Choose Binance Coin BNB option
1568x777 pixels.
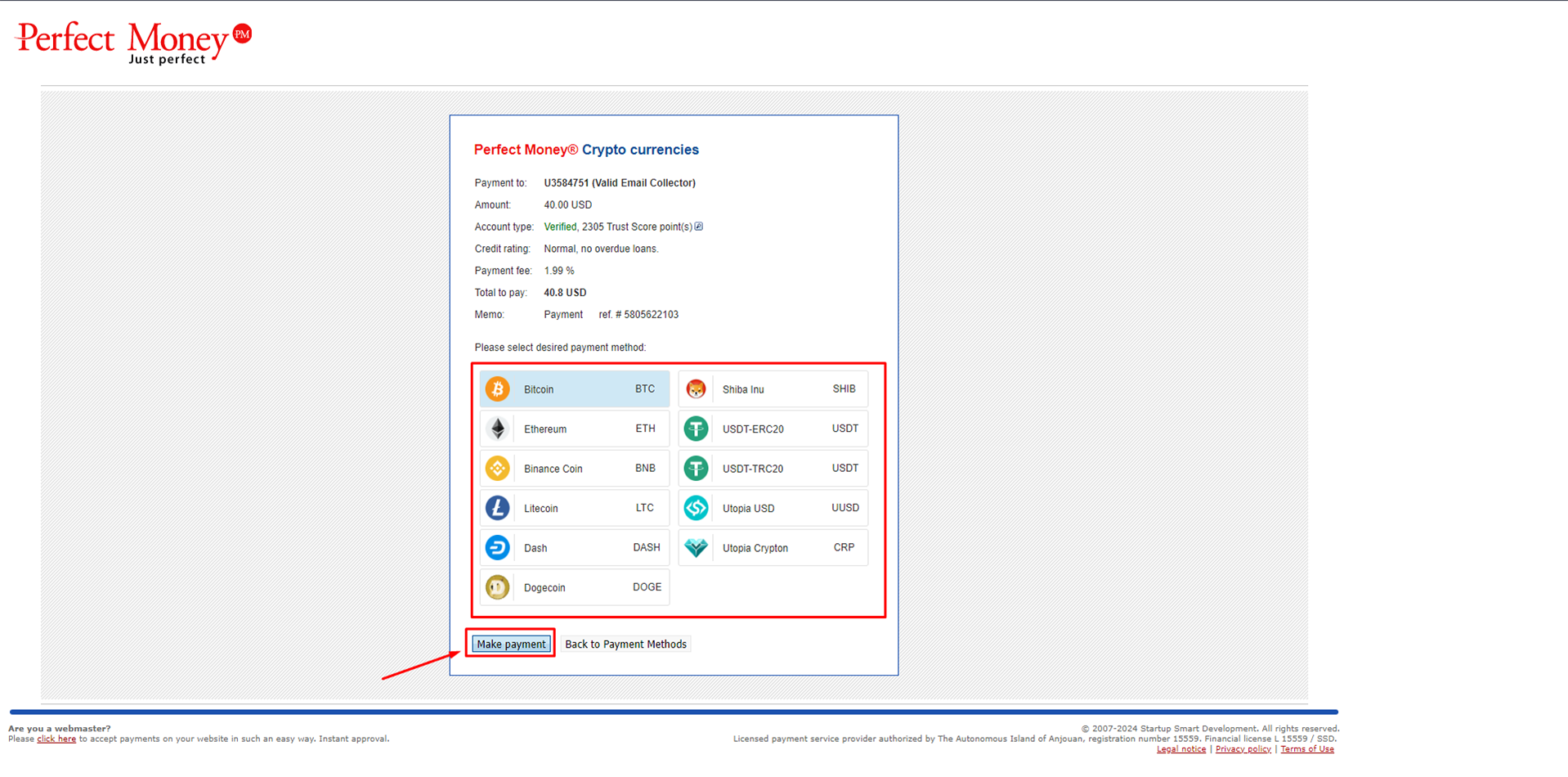click(x=575, y=469)
